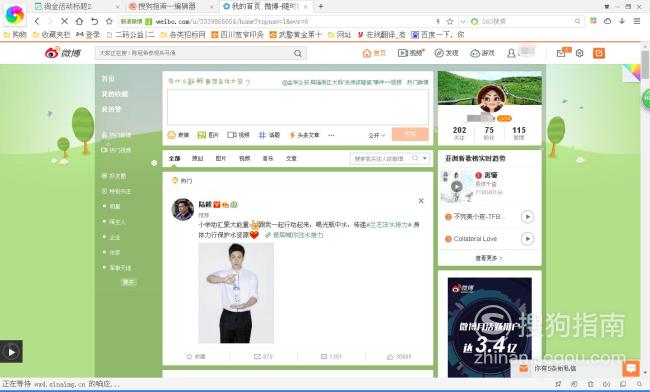View the 115 posts count
This screenshot has width=650, height=392.
click(519, 133)
